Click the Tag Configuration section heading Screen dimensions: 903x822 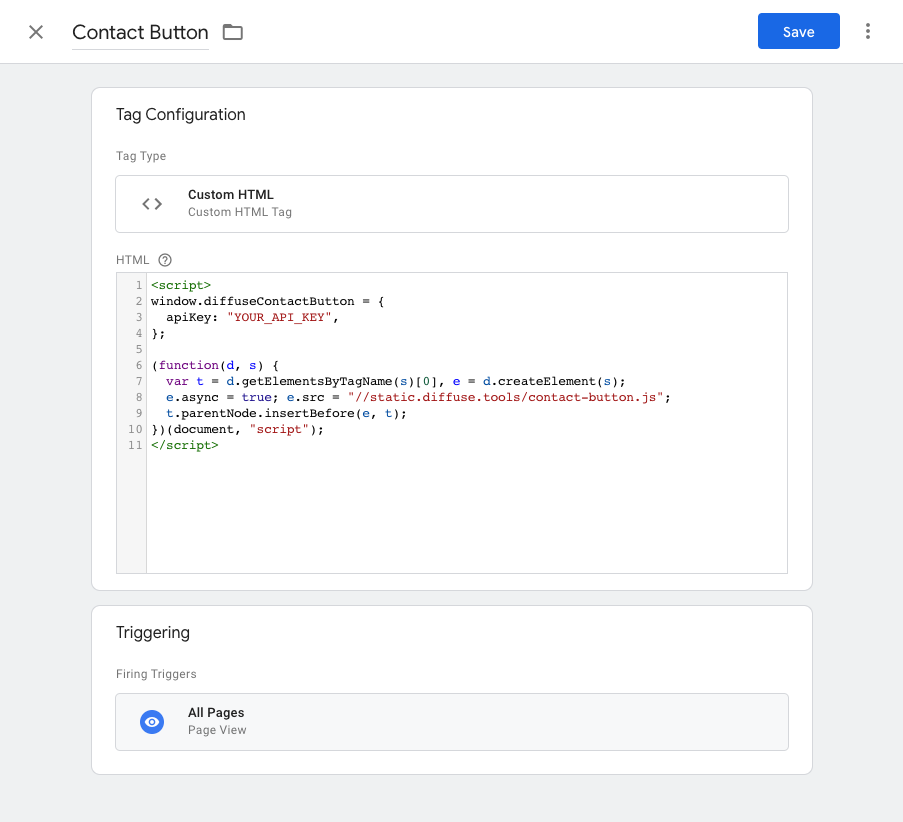coord(181,115)
